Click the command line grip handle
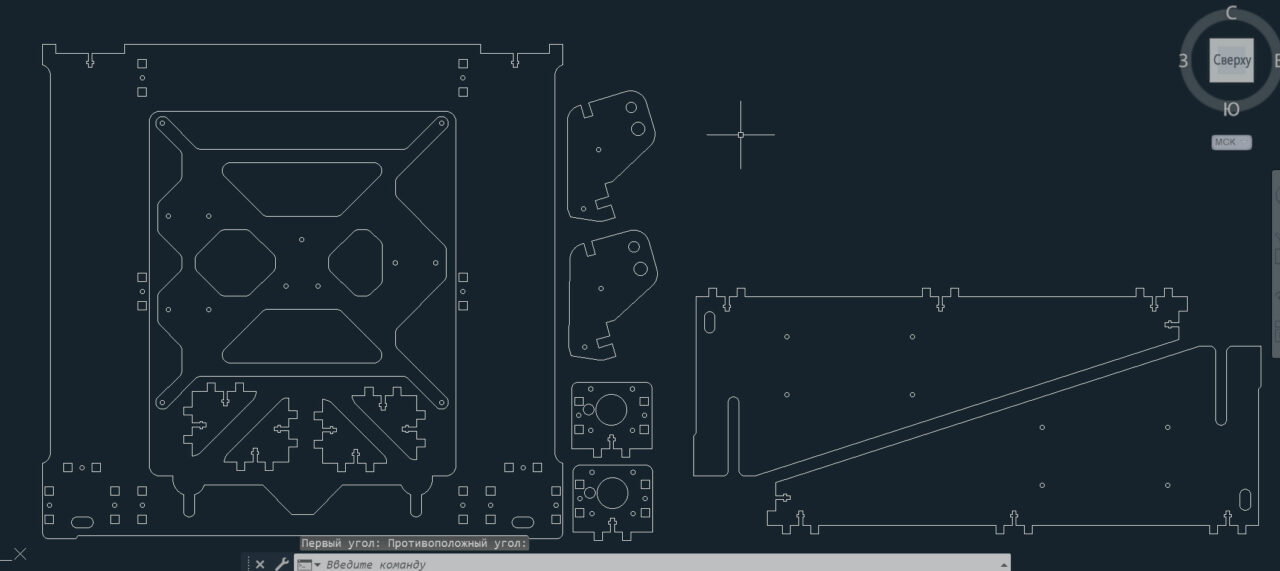The image size is (1280, 571). point(246,564)
